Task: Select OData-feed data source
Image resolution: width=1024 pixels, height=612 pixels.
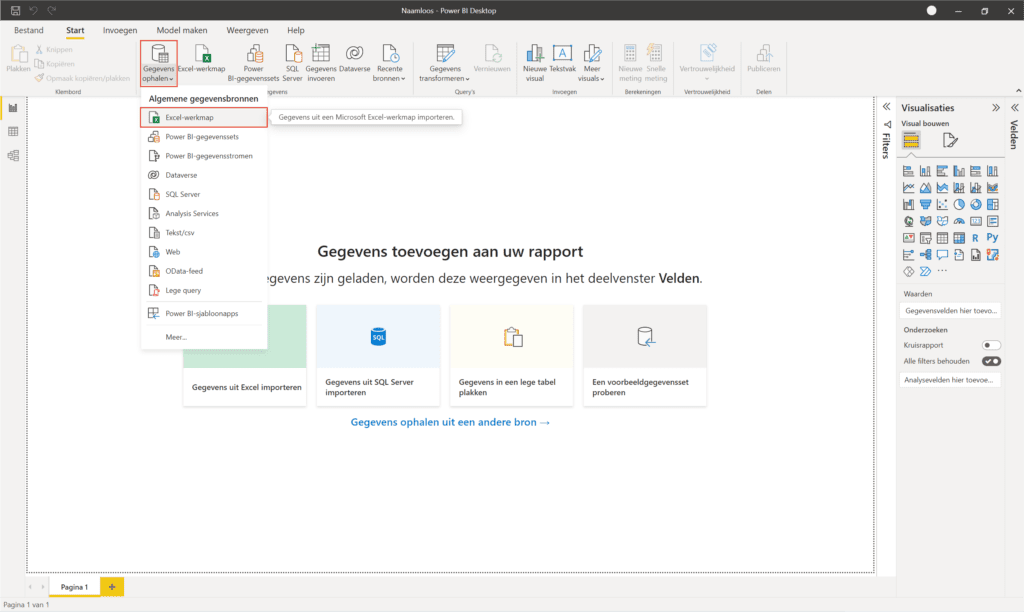Action: (x=204, y=271)
